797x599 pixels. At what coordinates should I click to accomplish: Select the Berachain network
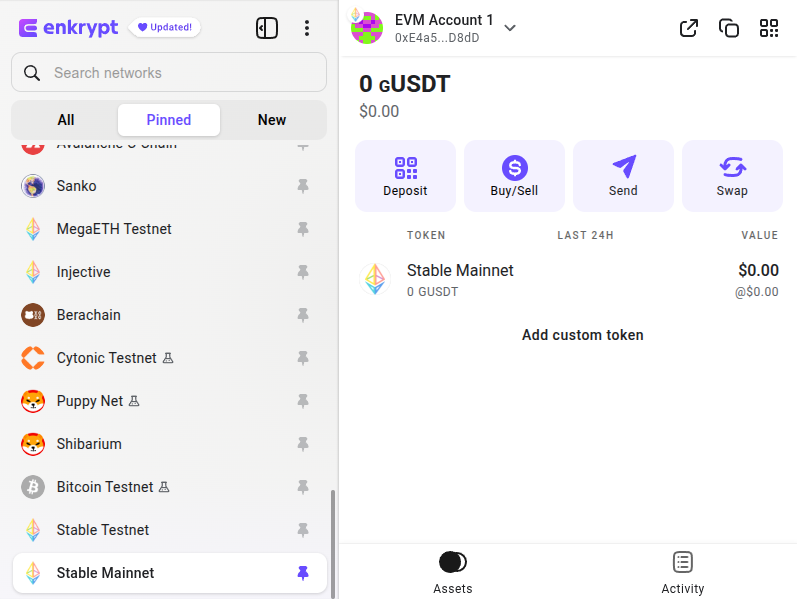169,315
